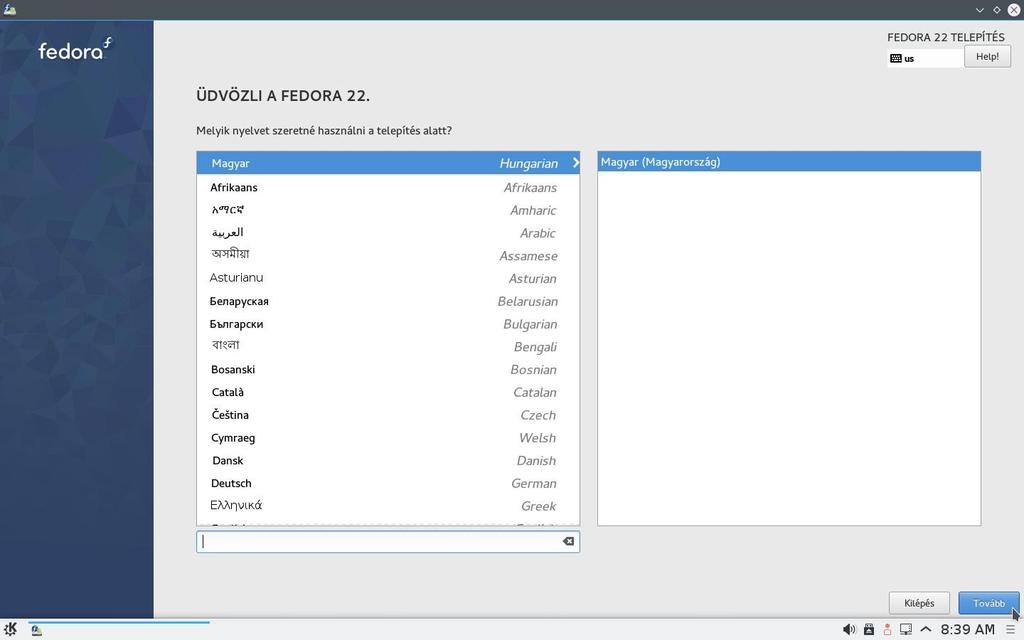Choose Čeština (Czech) language
The height and width of the screenshot is (640, 1024).
[388, 416]
